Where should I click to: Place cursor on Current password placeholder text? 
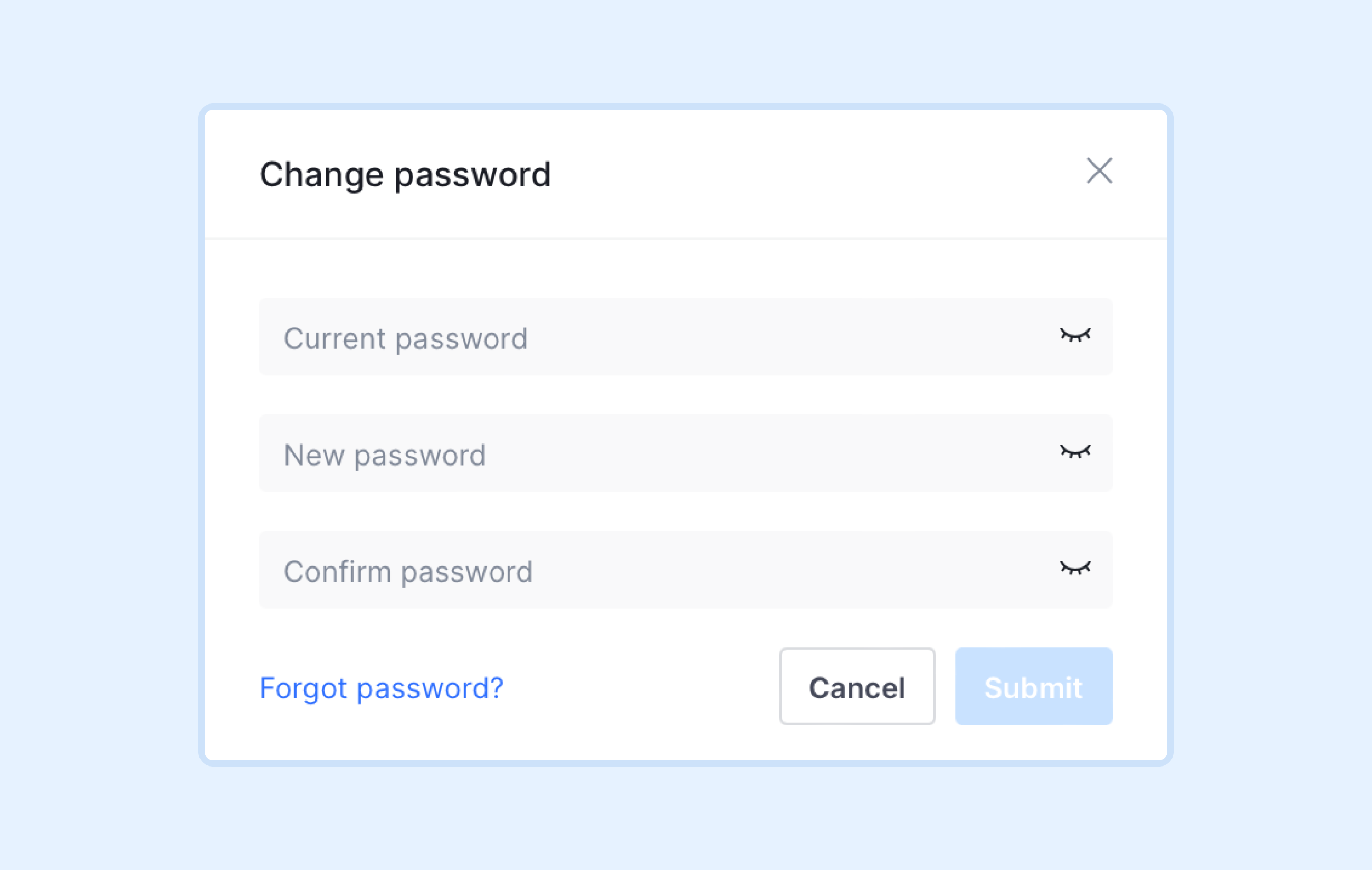pos(406,338)
